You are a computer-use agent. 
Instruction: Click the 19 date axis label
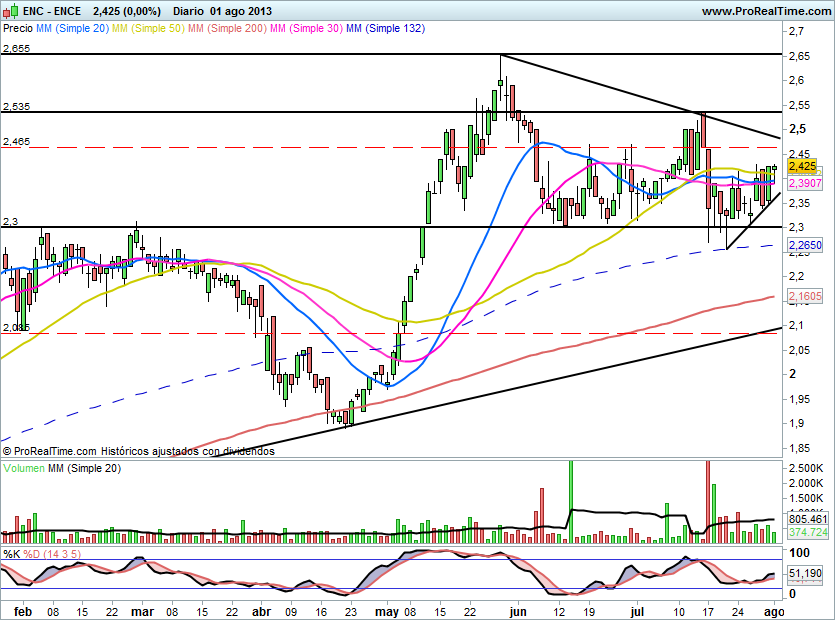pyautogui.click(x=589, y=612)
